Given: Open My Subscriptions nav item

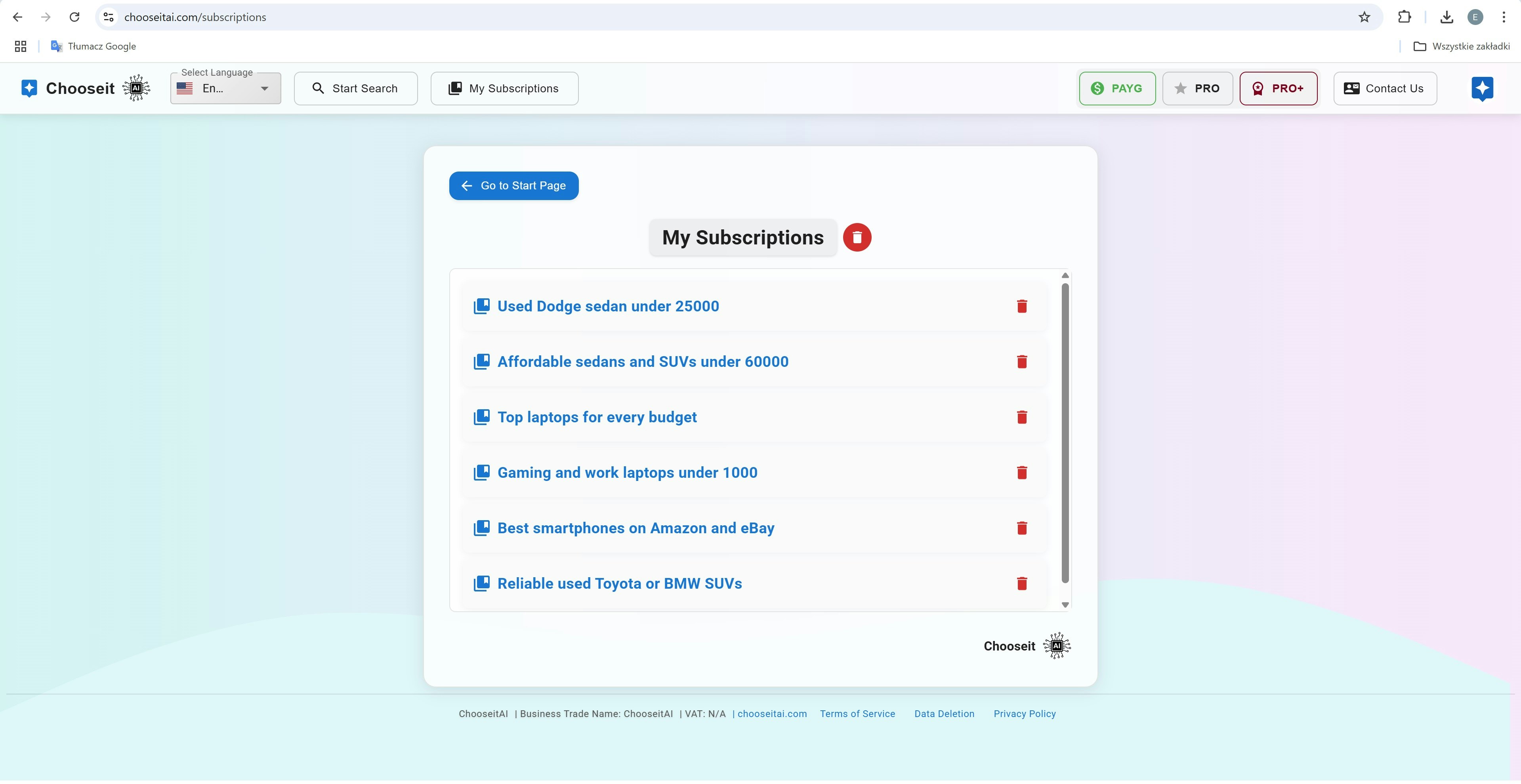Looking at the screenshot, I should coord(504,89).
